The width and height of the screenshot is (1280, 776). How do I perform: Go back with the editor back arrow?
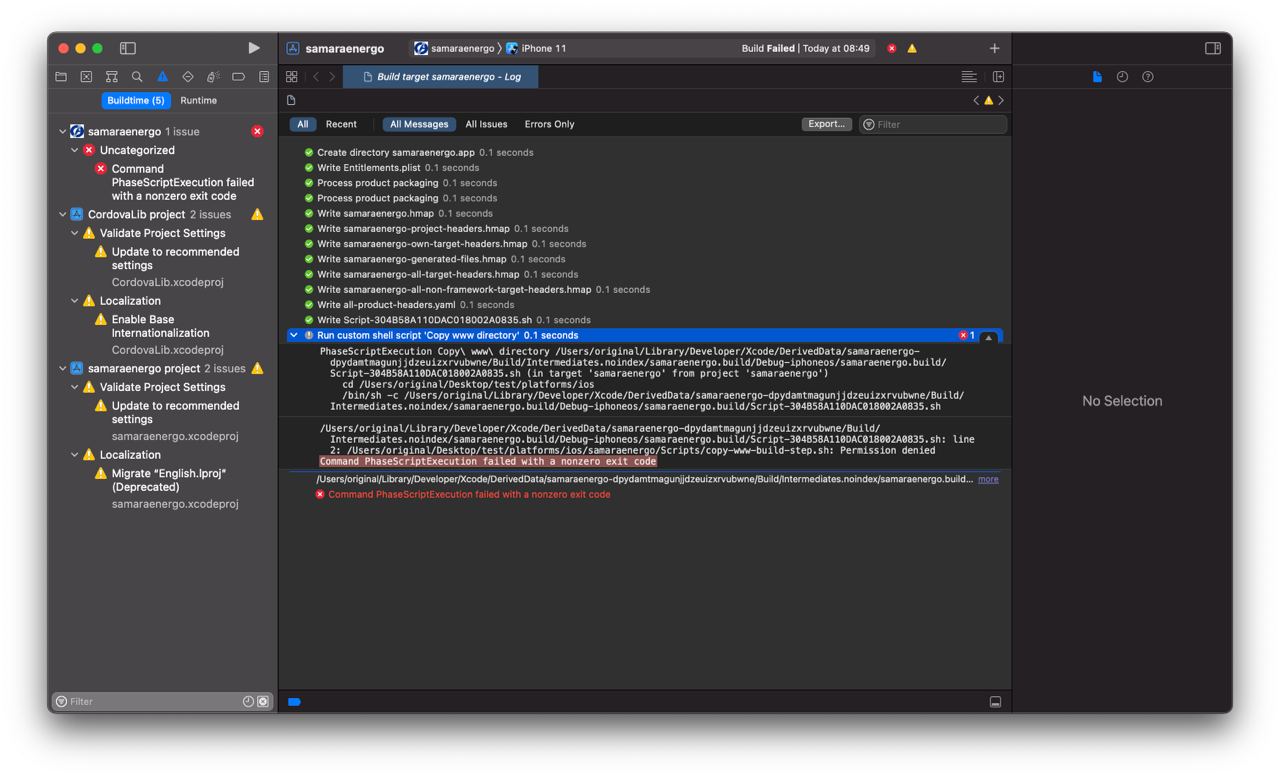316,77
